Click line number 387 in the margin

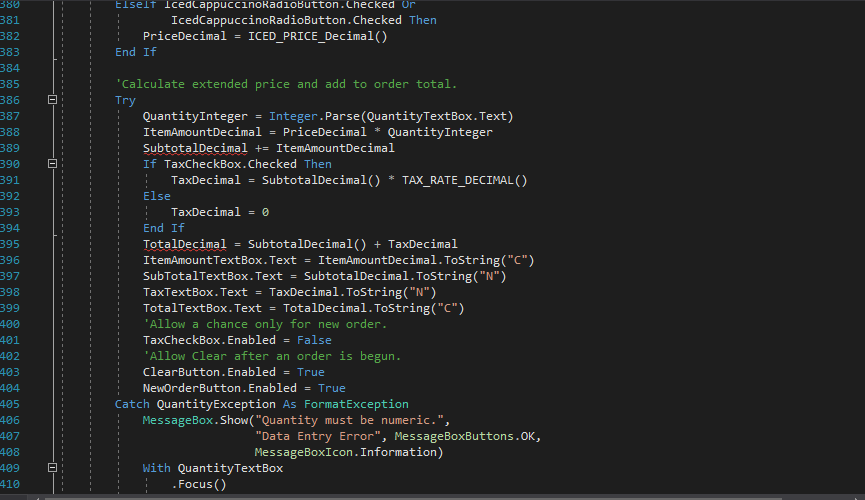point(10,116)
